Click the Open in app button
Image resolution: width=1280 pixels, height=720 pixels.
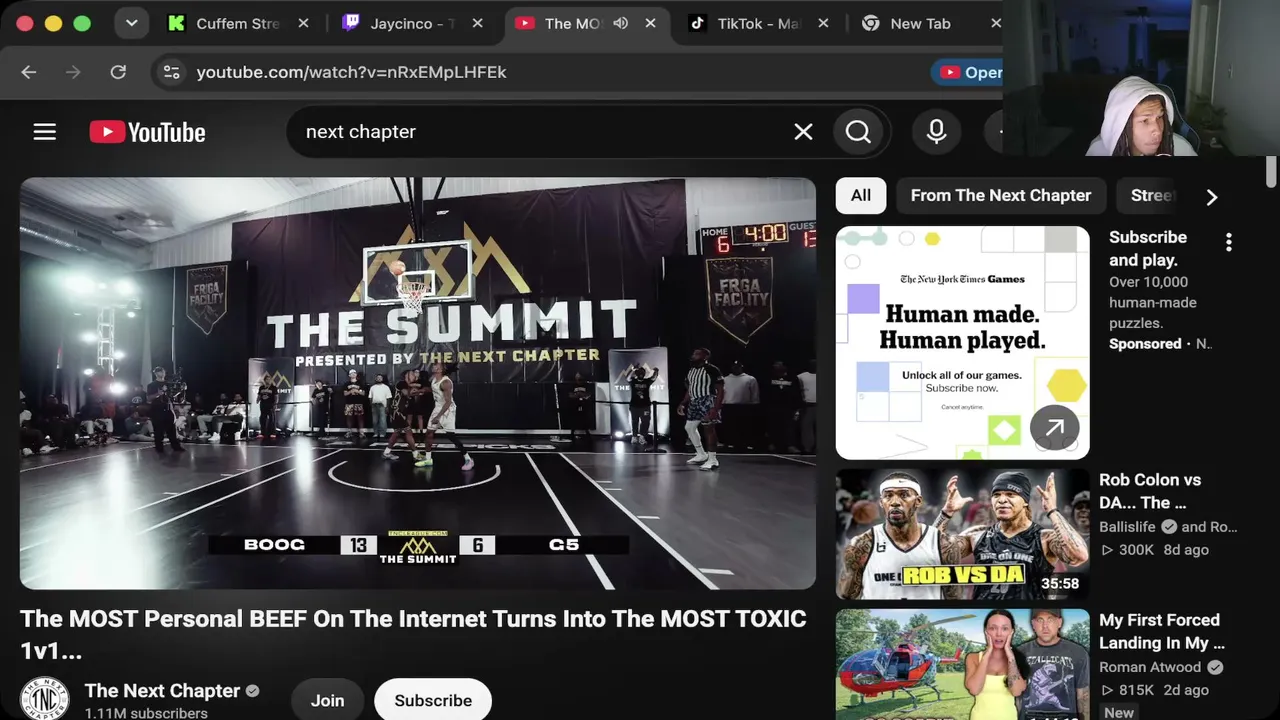[968, 72]
